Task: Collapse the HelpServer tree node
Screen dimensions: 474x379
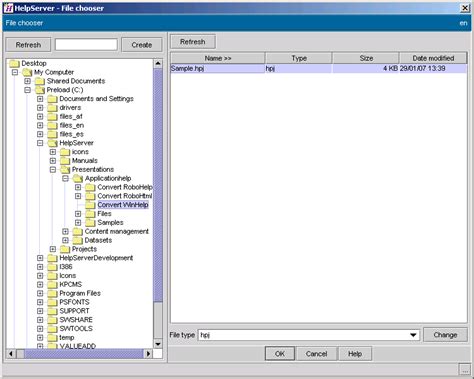Action: click(40, 143)
